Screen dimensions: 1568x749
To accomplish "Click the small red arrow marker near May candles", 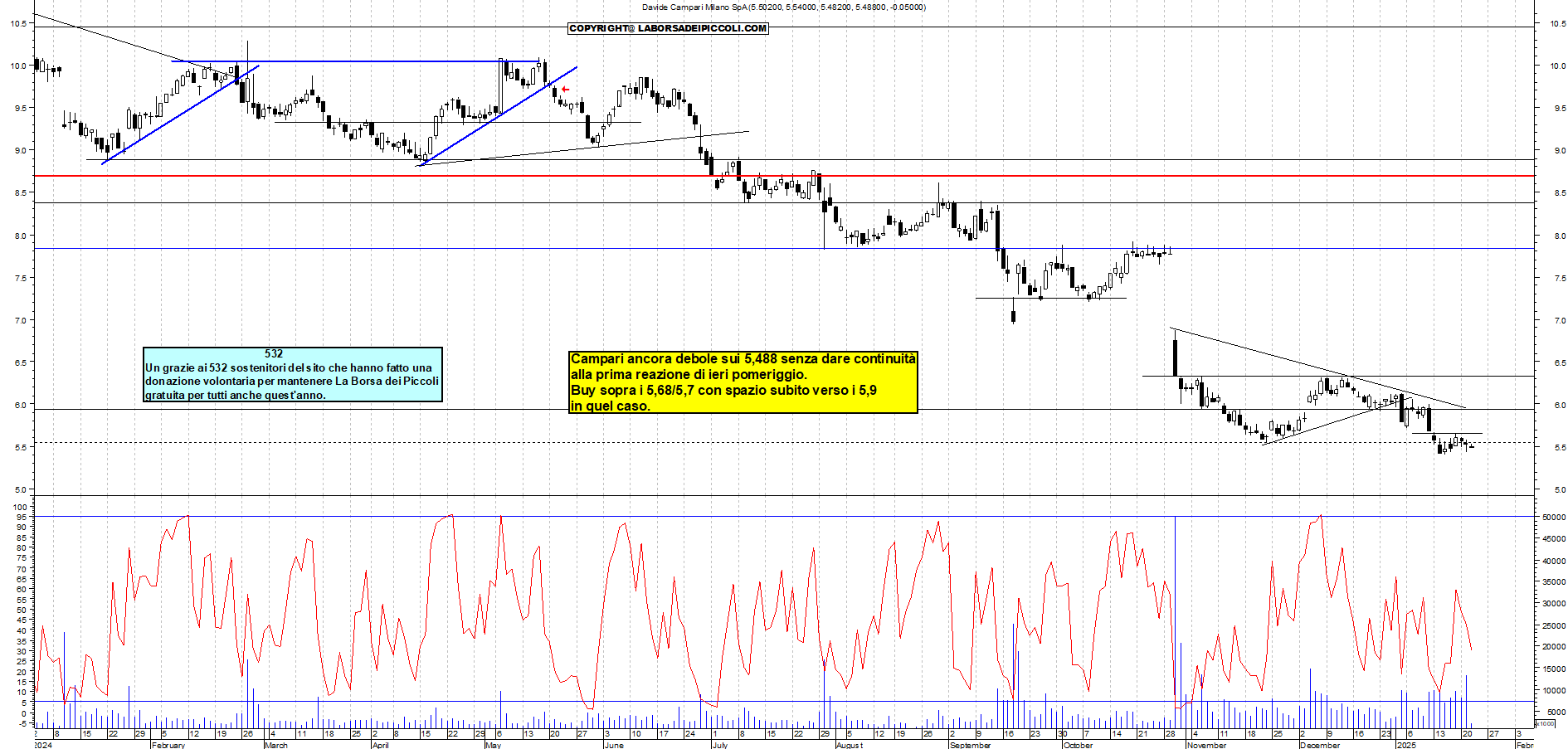I will 566,89.
